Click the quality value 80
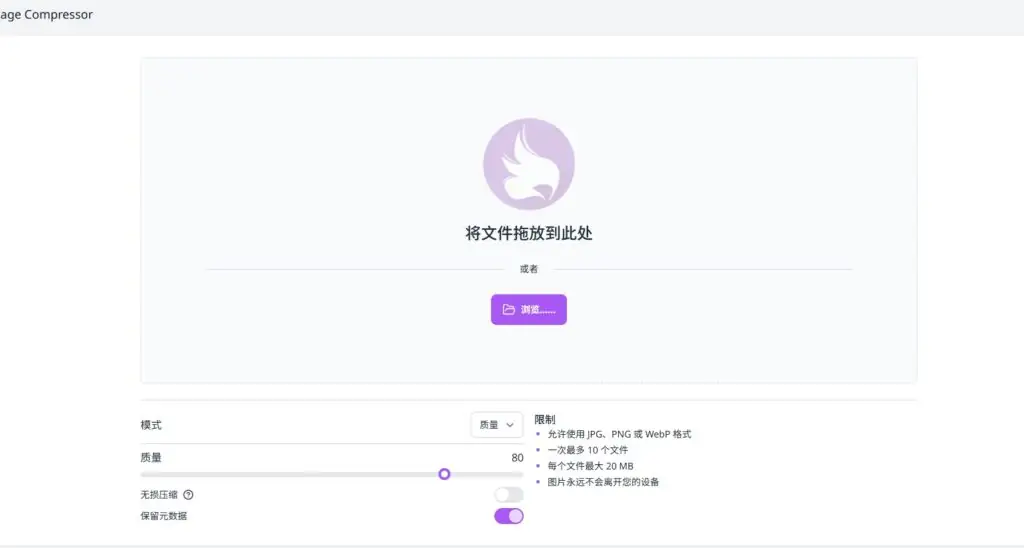Viewport: 1024px width, 548px height. coord(517,458)
